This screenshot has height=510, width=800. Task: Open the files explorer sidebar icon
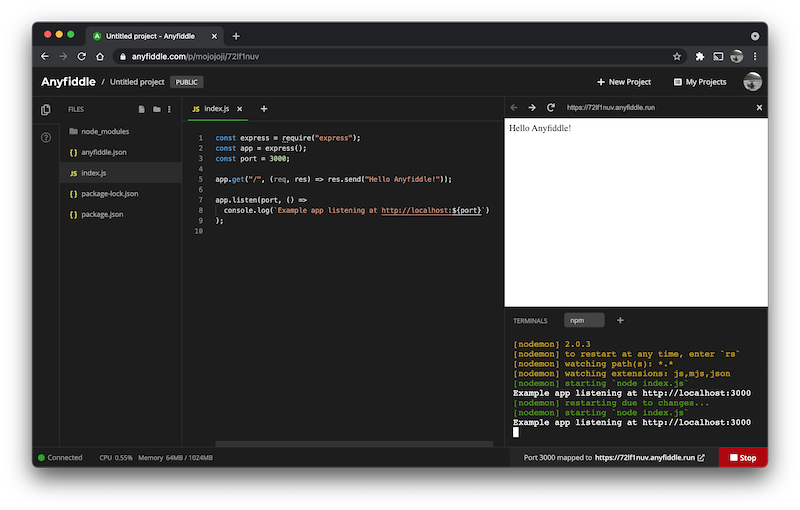tap(45, 109)
